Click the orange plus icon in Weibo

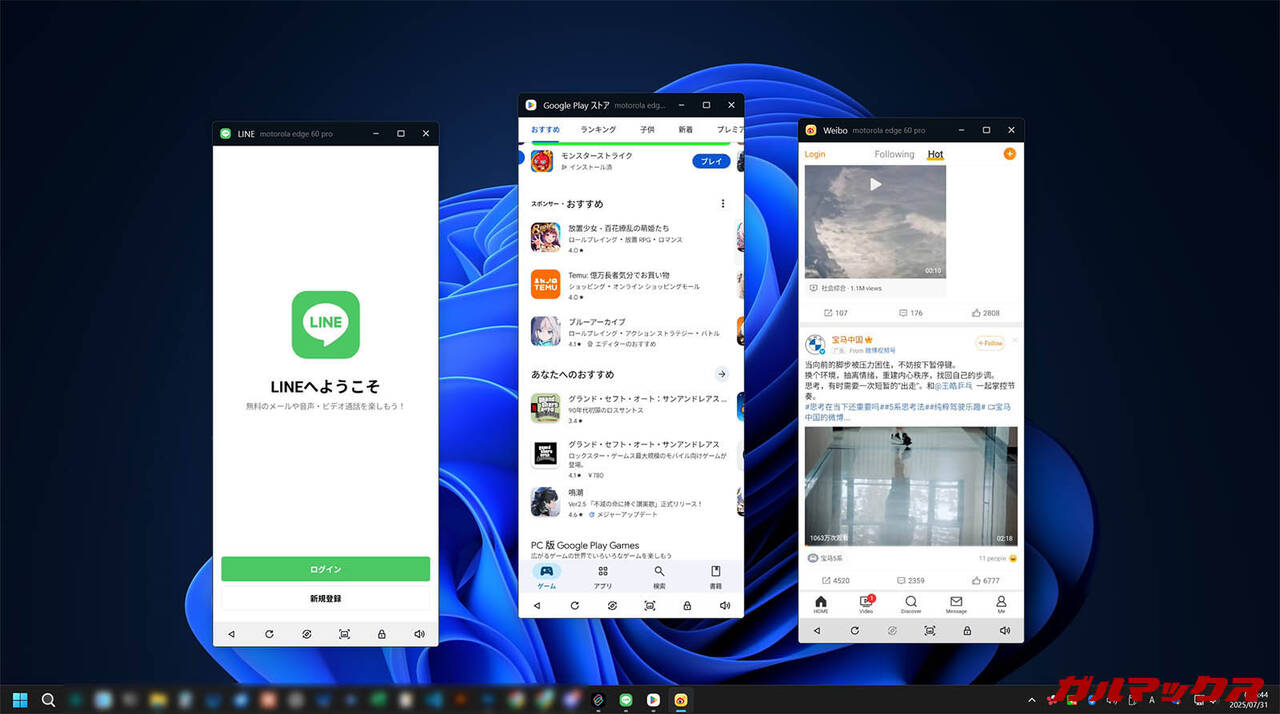[x=1009, y=154]
